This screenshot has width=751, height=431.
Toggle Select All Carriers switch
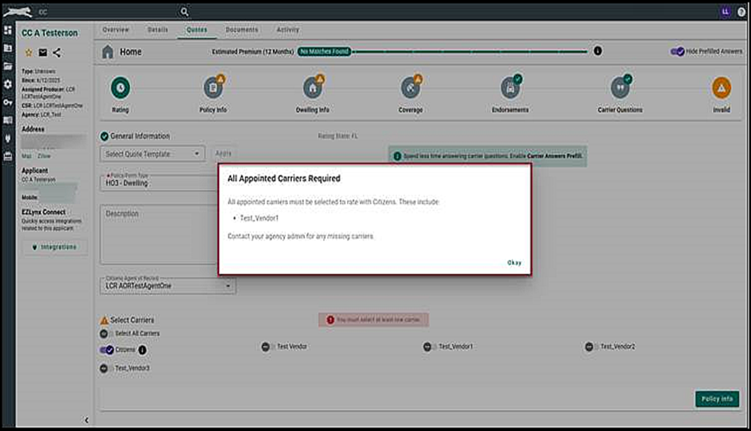106,333
